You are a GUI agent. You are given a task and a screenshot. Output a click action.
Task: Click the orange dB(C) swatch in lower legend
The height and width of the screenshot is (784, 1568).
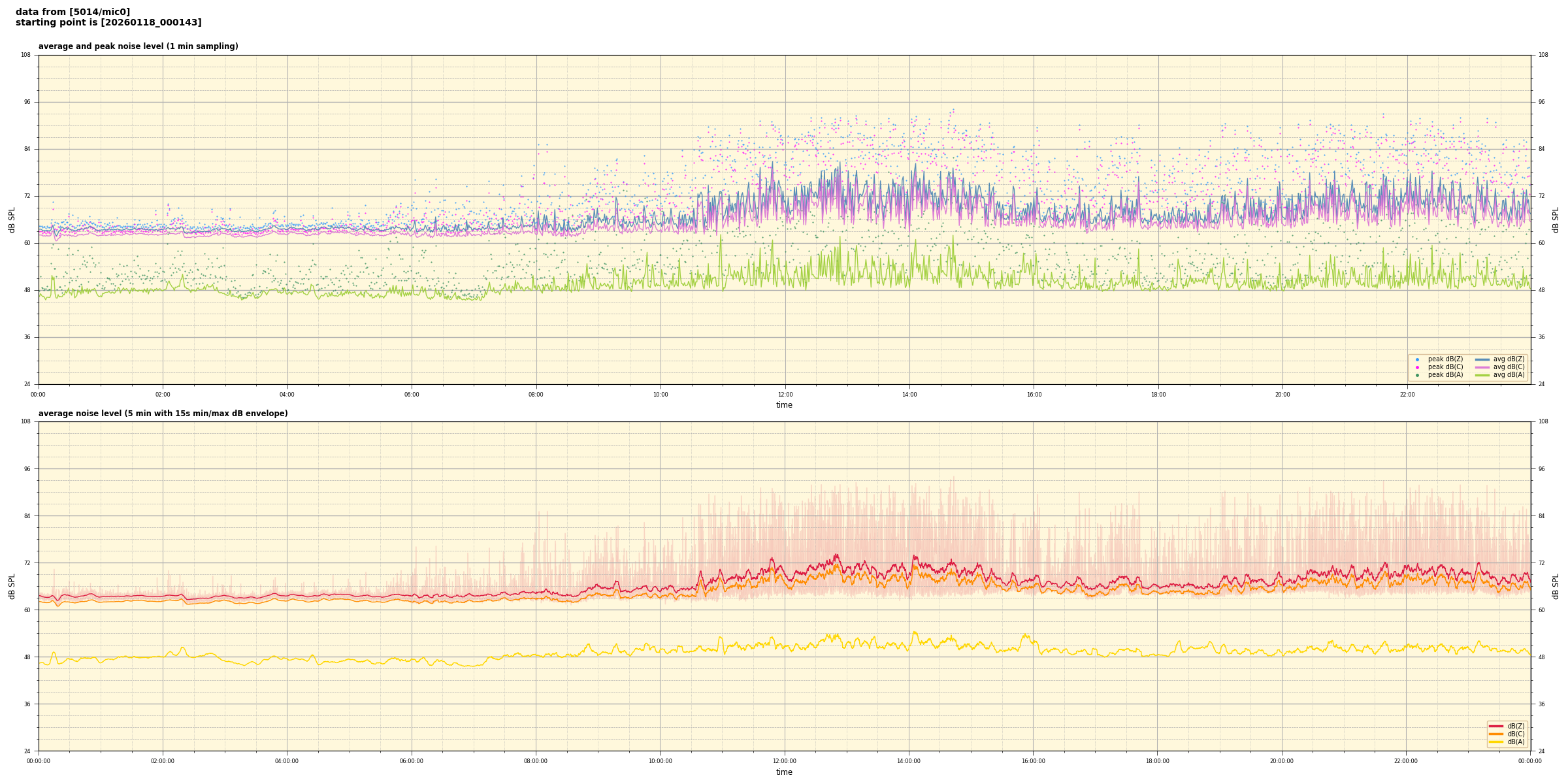tap(1495, 734)
